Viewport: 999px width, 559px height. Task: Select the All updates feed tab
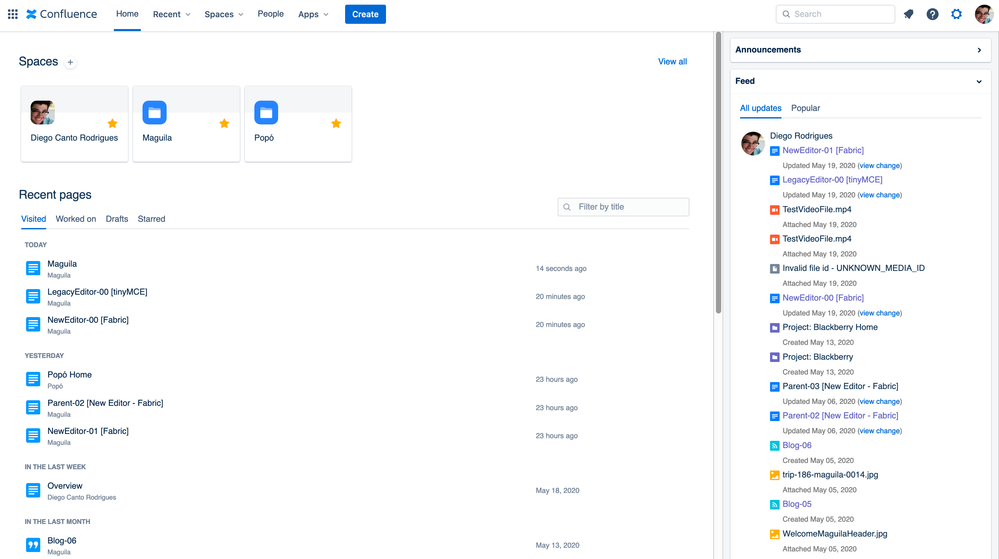761,108
